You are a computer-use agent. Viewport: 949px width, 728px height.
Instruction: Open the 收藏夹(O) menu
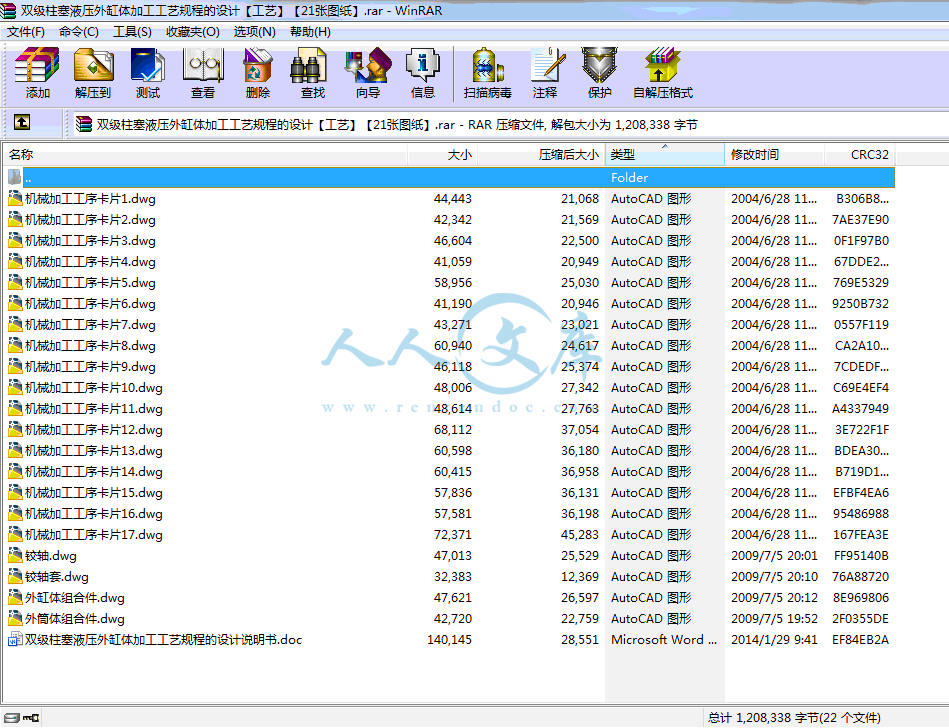pos(193,31)
